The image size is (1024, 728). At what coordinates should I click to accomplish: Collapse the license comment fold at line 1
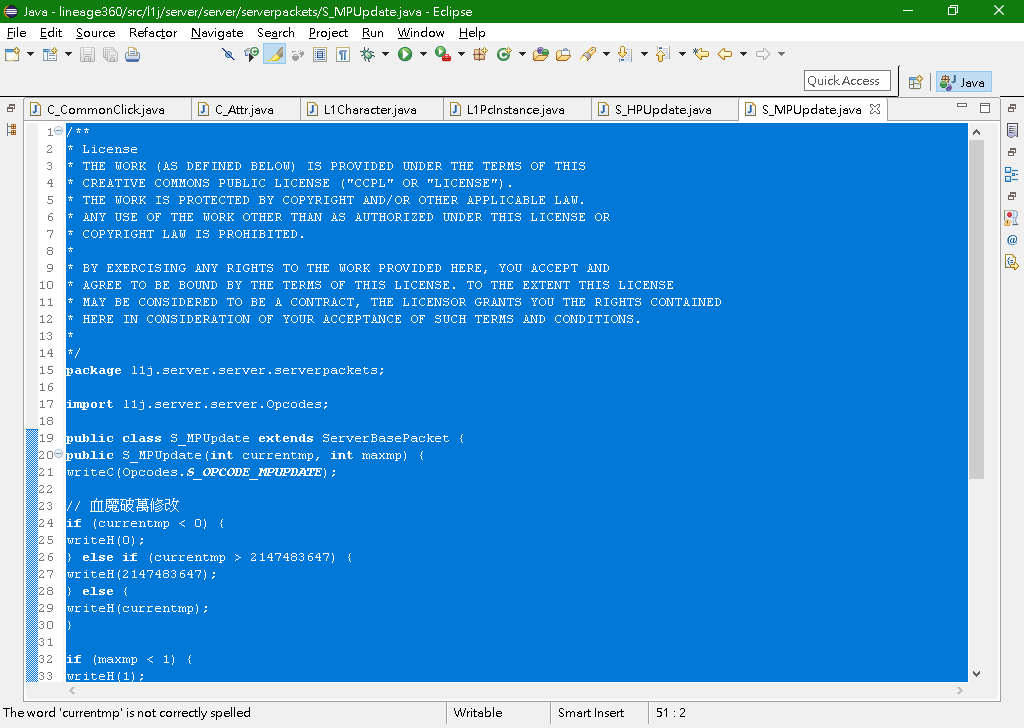(x=59, y=131)
